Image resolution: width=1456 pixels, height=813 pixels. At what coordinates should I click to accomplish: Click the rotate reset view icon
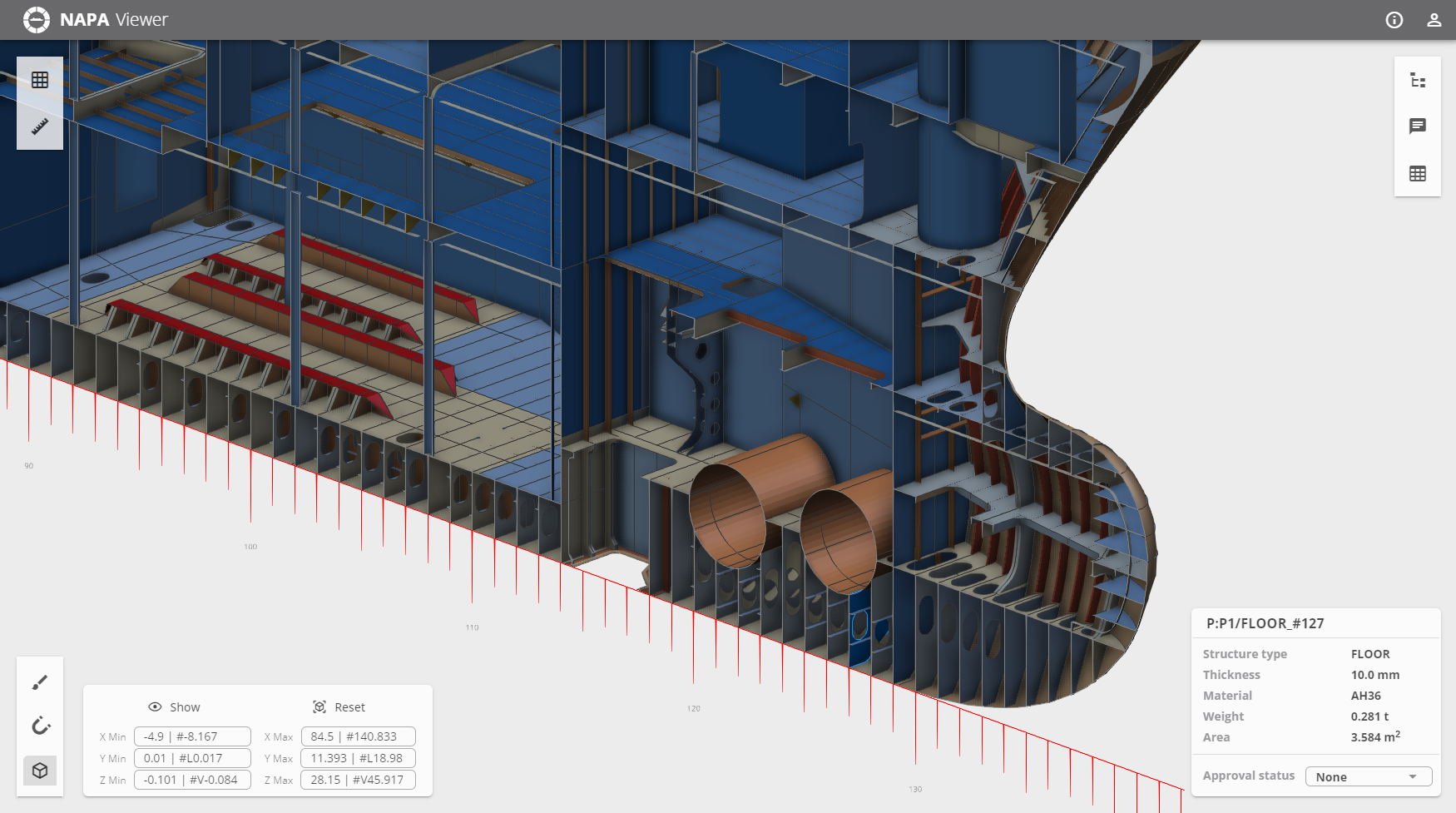click(x=40, y=726)
